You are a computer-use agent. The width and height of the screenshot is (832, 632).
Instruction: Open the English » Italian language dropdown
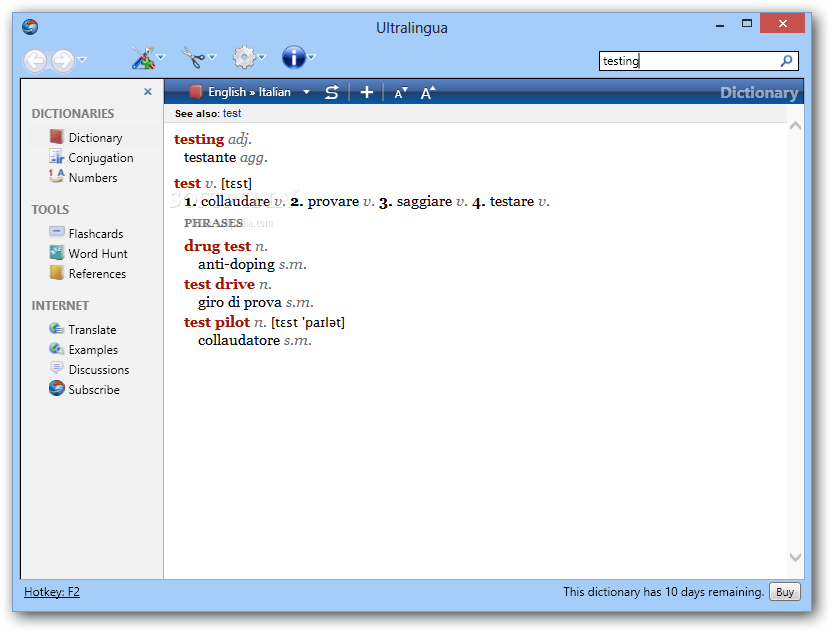point(306,92)
